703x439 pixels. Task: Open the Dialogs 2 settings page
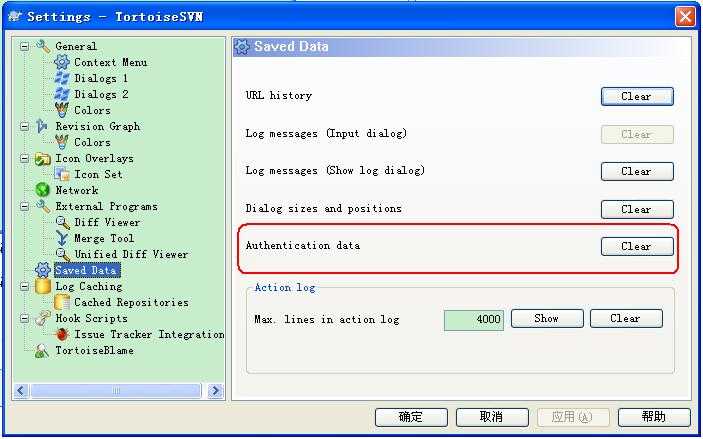click(x=101, y=94)
